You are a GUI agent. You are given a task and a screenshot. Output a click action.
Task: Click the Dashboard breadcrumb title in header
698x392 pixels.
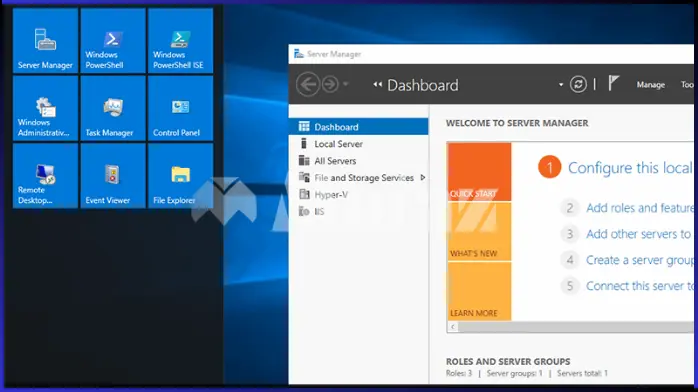[x=422, y=85]
